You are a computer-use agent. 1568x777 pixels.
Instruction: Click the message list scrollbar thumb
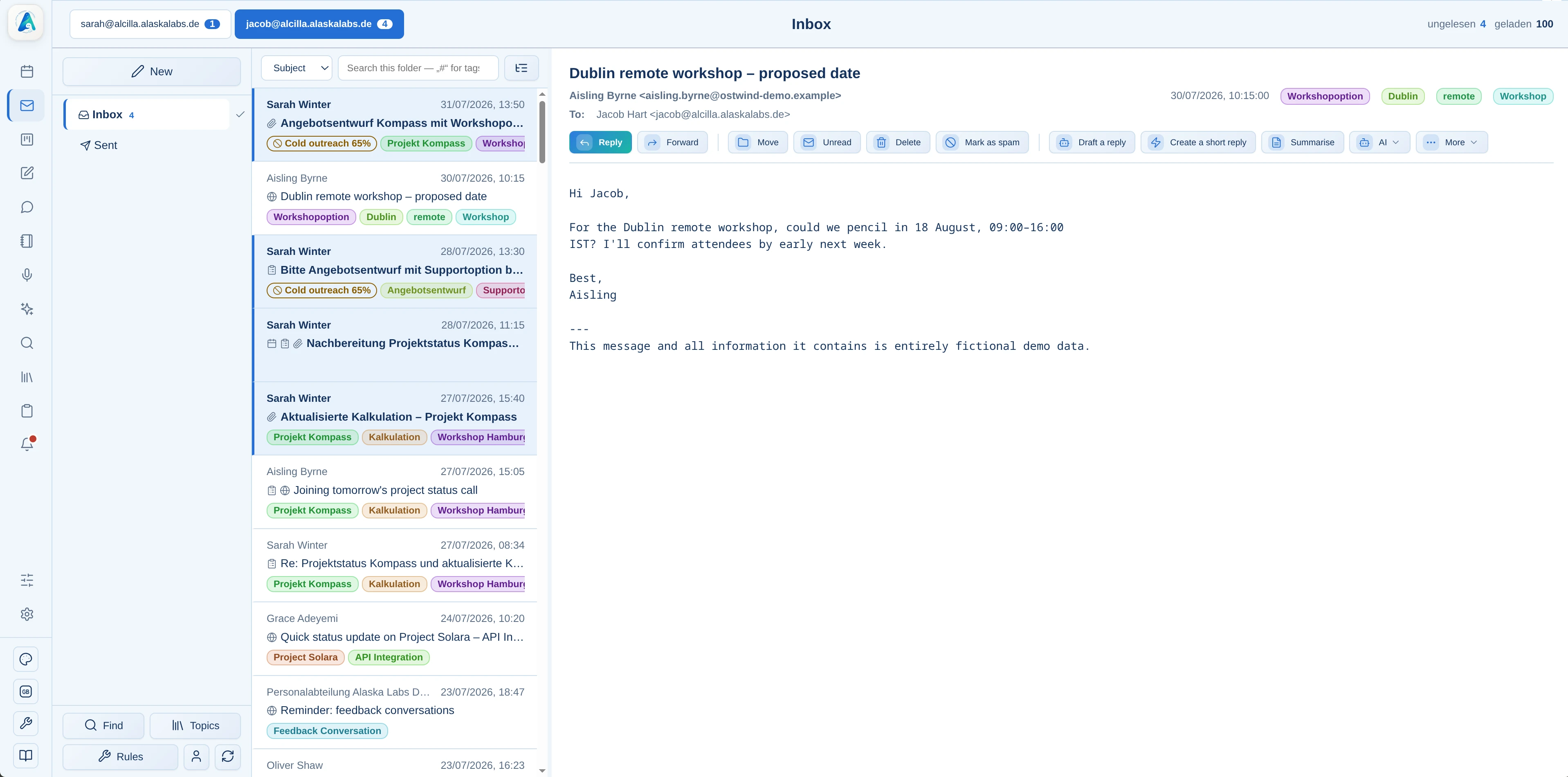pos(542,131)
